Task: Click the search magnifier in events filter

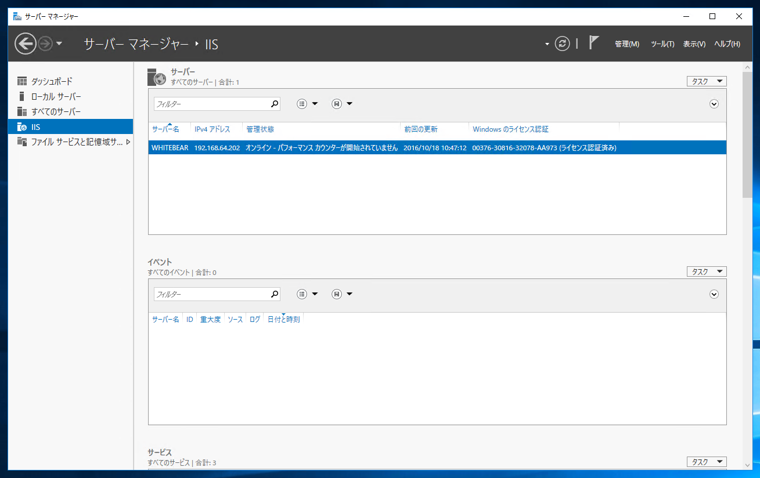Action: tap(275, 294)
